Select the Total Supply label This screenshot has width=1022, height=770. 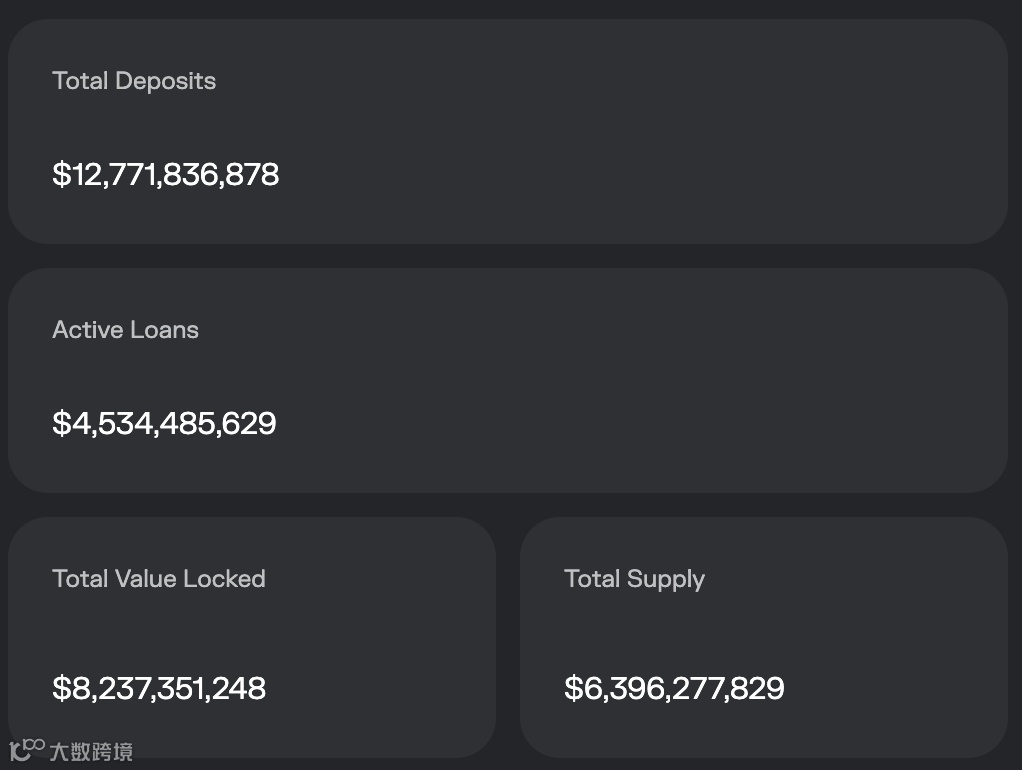coord(634,579)
